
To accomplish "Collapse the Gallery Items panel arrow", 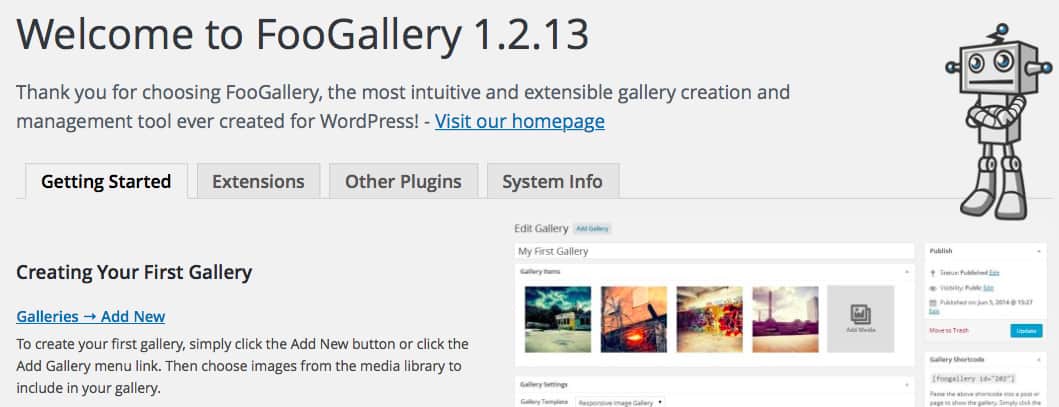I will pos(906,271).
